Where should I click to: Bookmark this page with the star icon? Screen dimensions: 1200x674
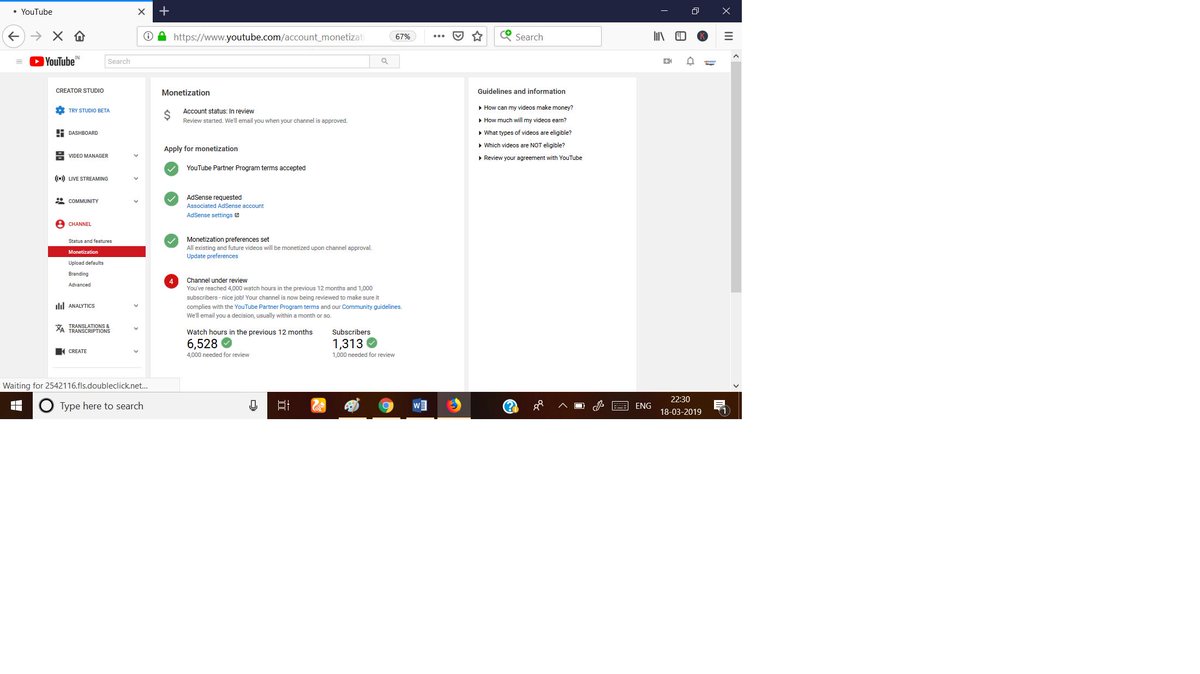[477, 36]
